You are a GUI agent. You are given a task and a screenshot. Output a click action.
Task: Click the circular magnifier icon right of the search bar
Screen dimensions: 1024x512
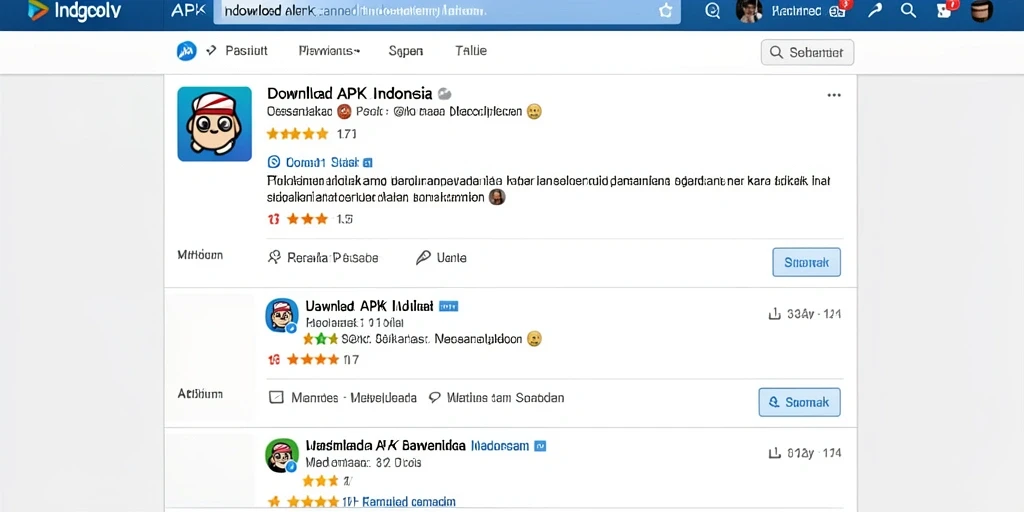click(712, 10)
